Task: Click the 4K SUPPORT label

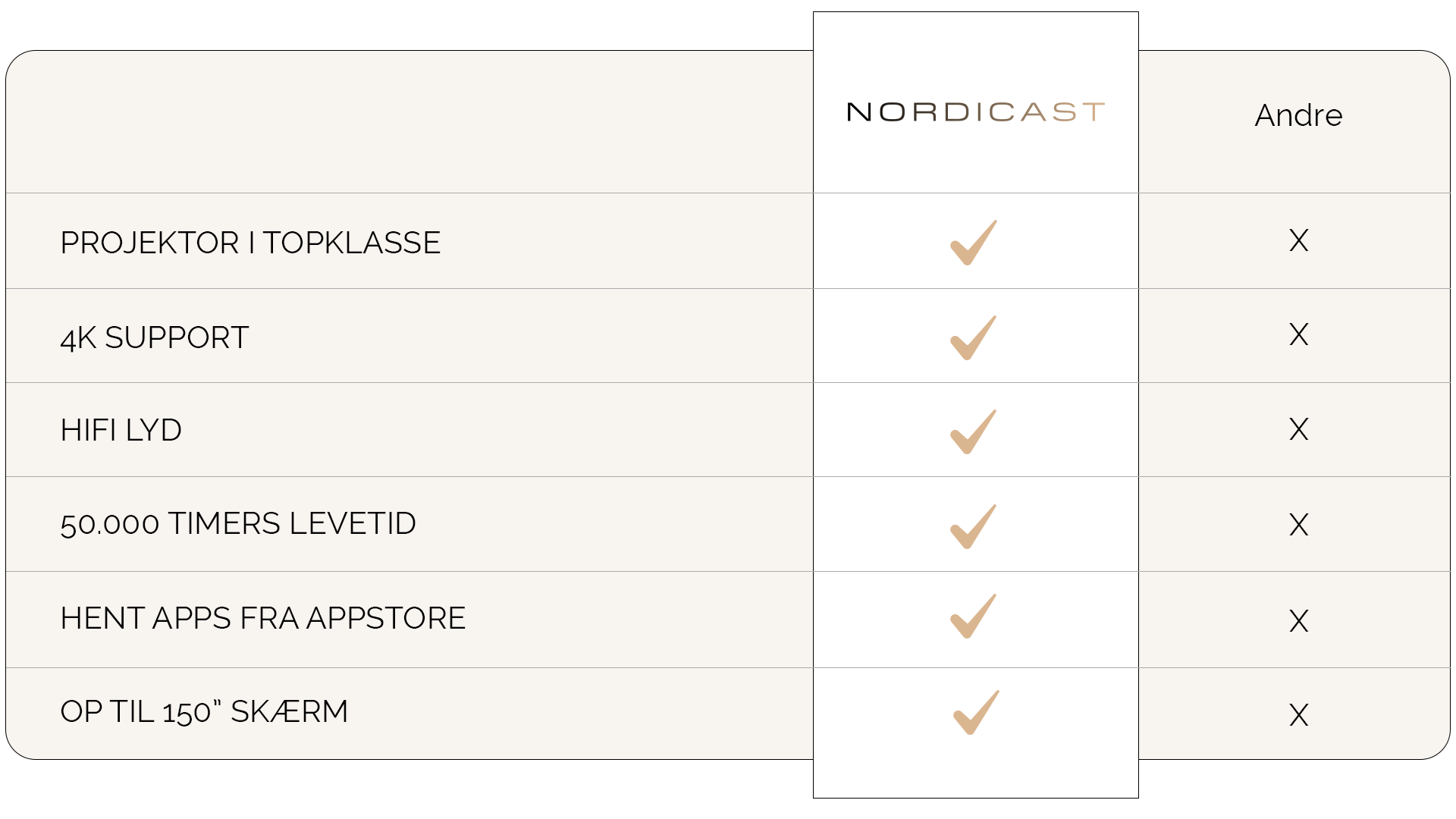Action: coord(155,337)
